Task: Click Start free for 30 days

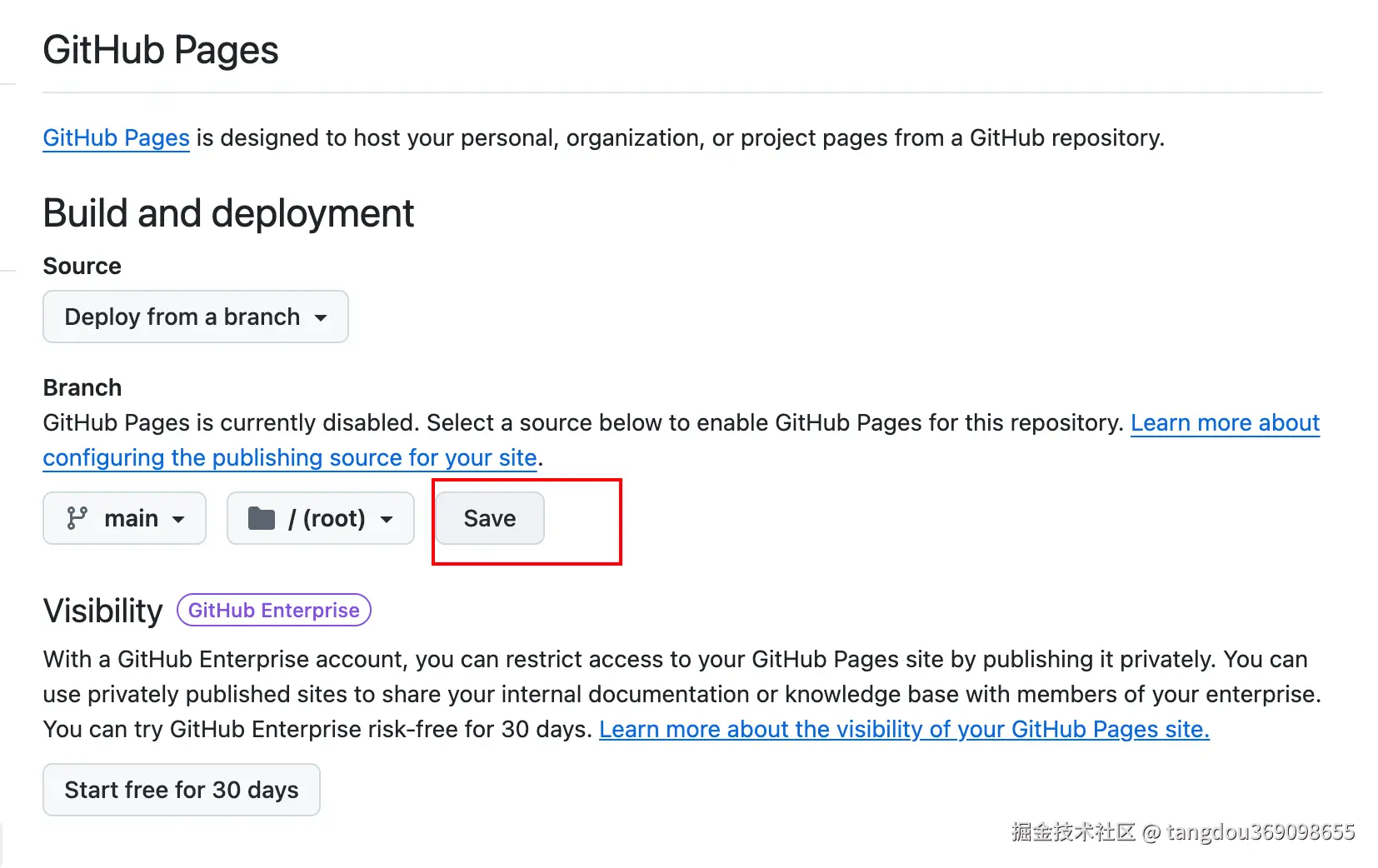Action: 181,790
